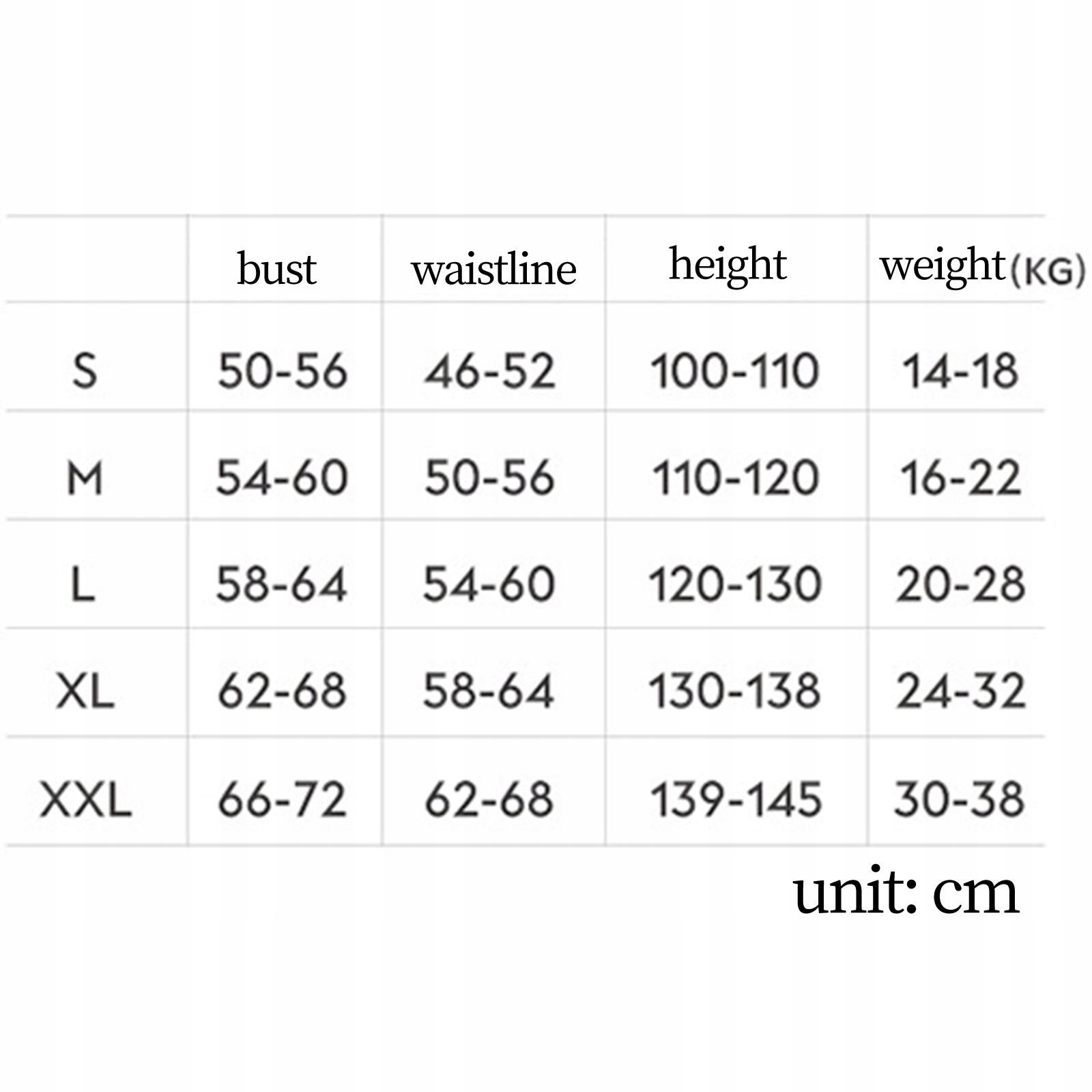Click the "unit: cm" note
1092x1092 pixels.
[x=906, y=893]
